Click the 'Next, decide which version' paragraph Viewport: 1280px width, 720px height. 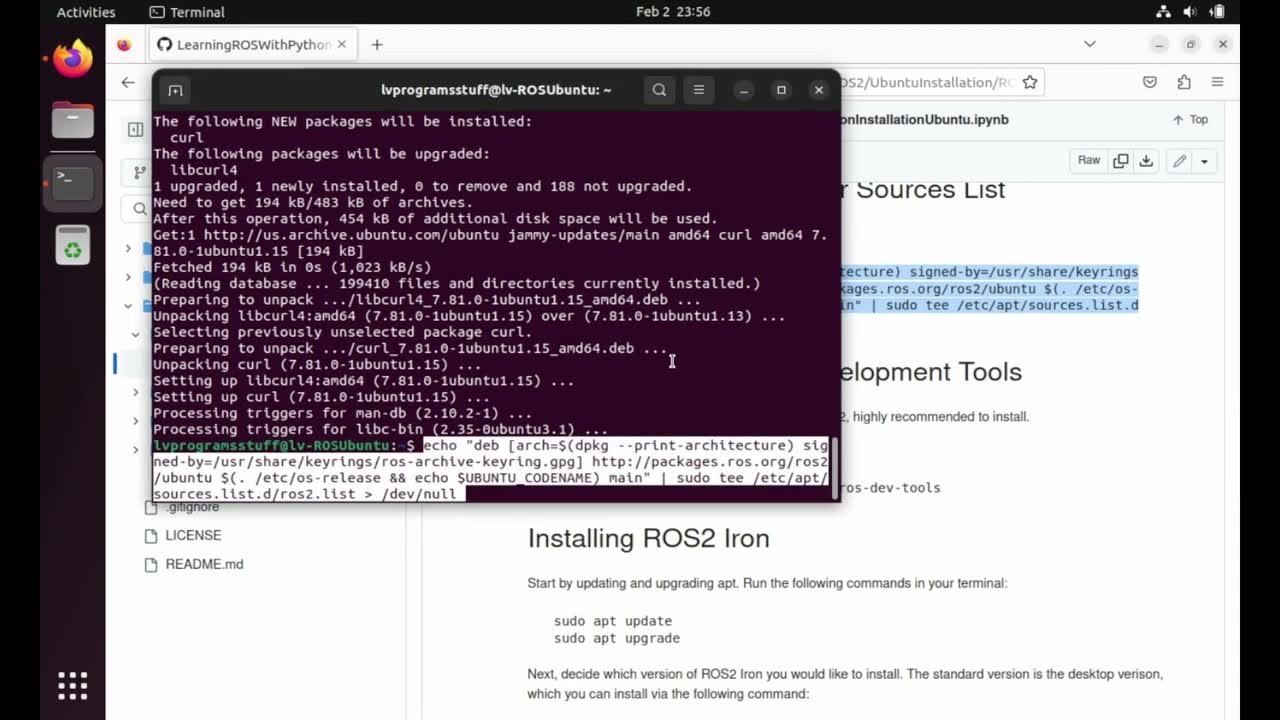(x=845, y=684)
